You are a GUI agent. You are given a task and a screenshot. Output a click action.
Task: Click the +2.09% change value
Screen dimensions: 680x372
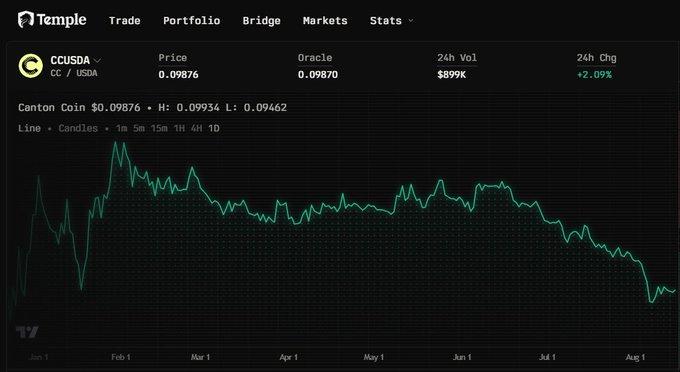pos(594,75)
